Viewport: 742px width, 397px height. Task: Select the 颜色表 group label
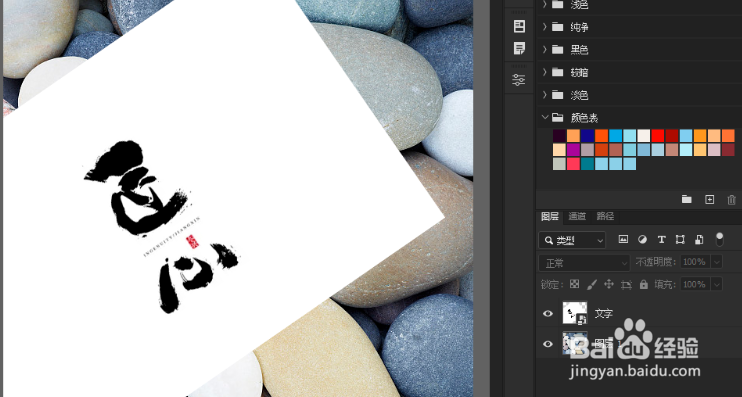pos(584,117)
